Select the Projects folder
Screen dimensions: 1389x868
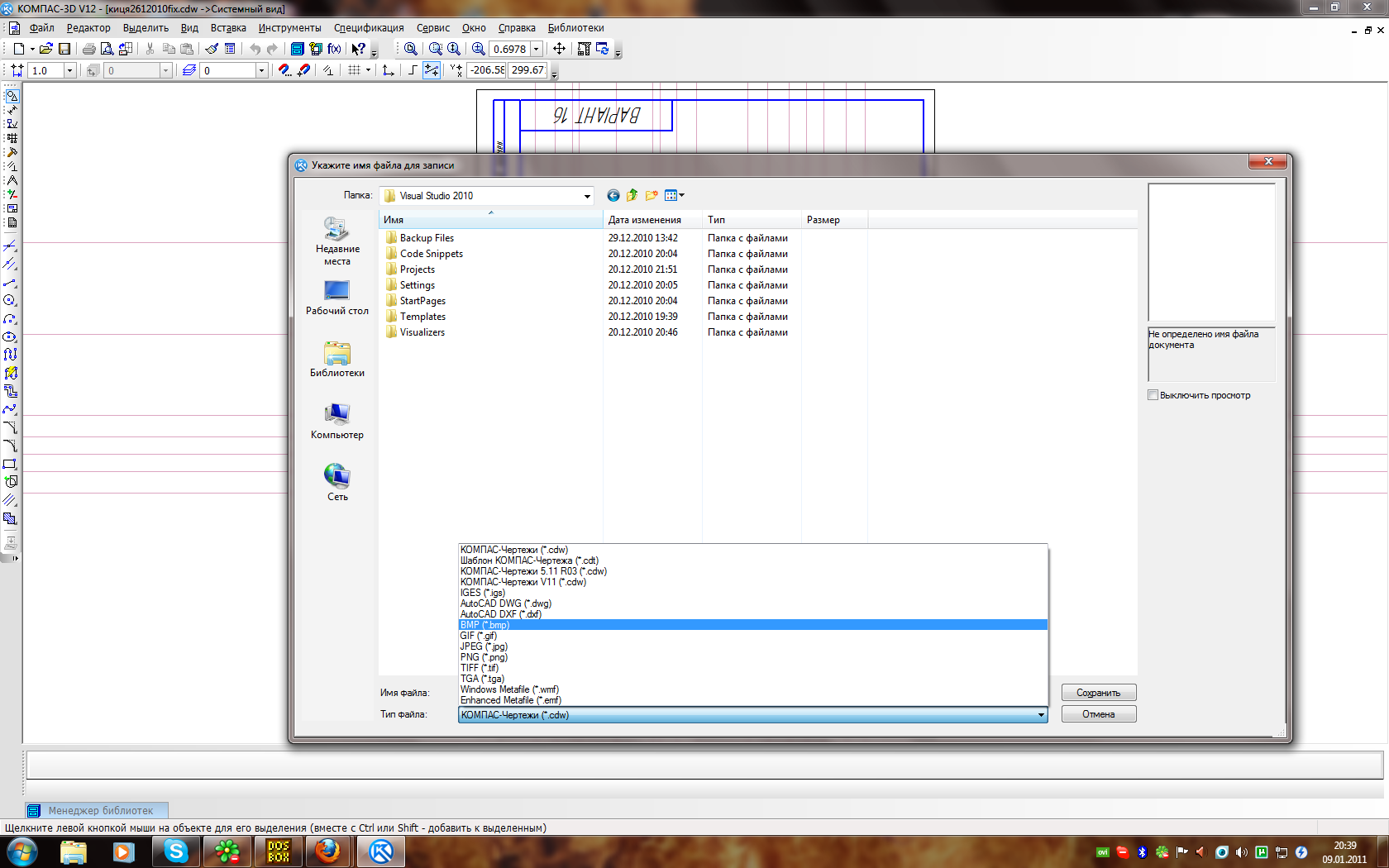[x=417, y=269]
